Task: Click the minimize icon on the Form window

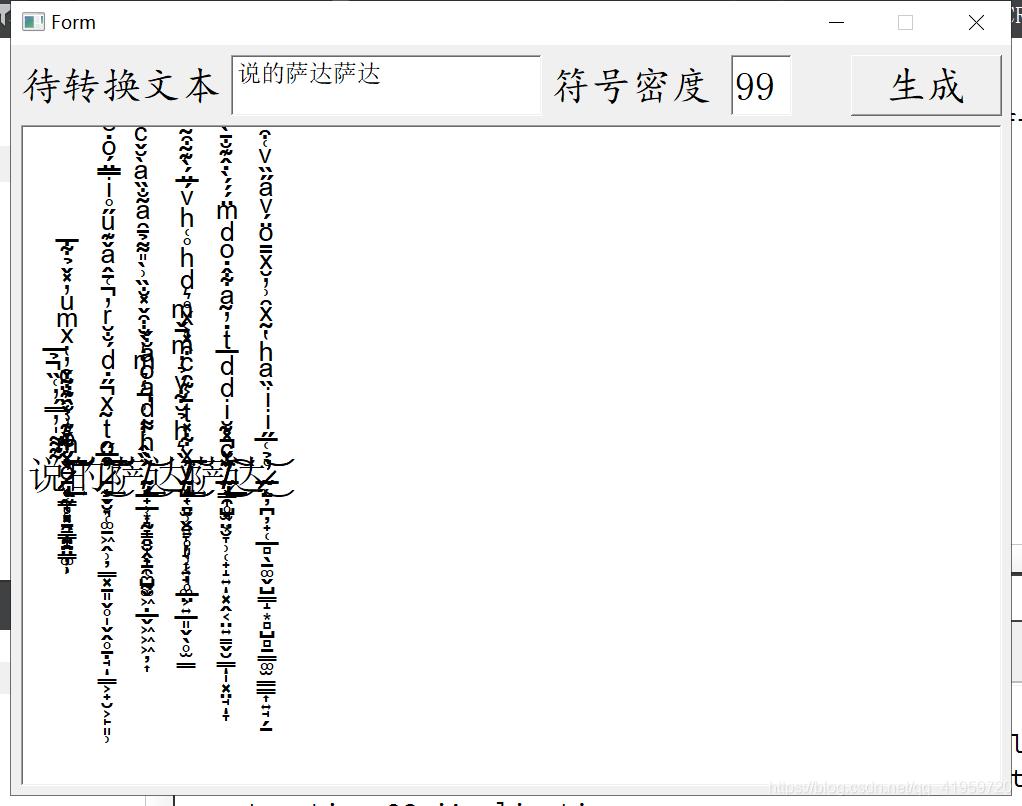Action: (836, 21)
